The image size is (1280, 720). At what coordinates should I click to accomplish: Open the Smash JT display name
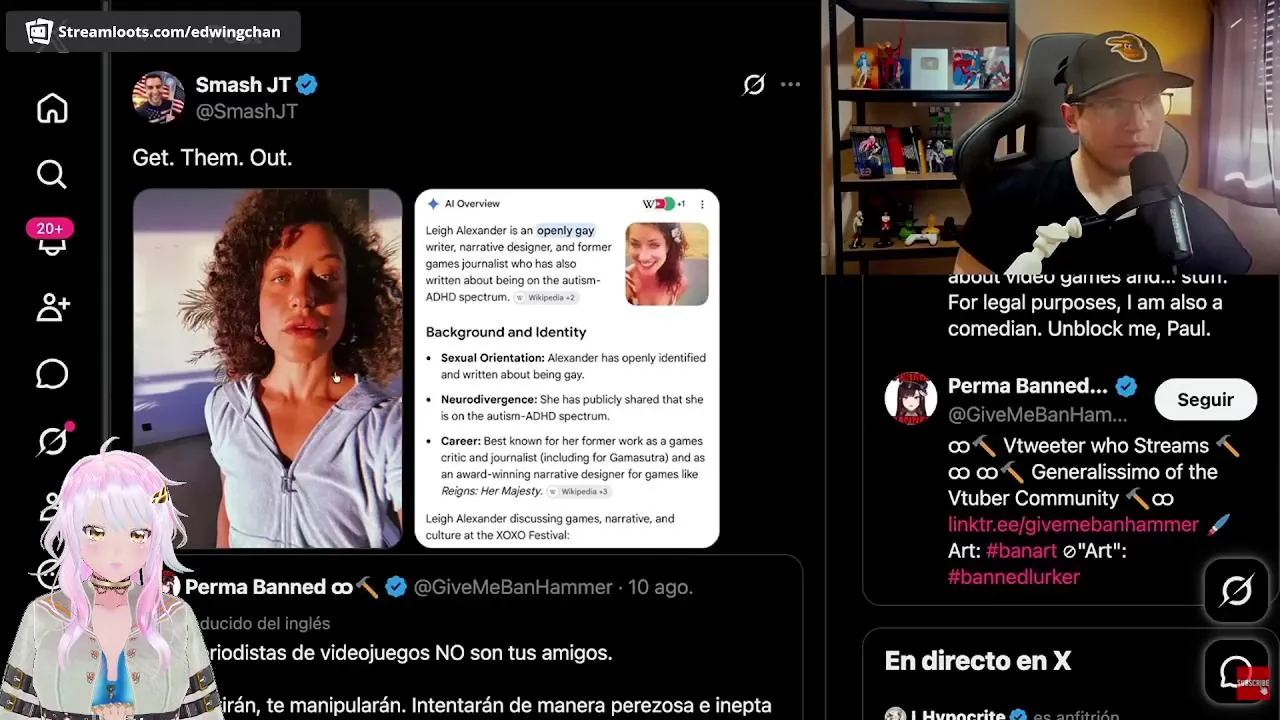click(243, 85)
